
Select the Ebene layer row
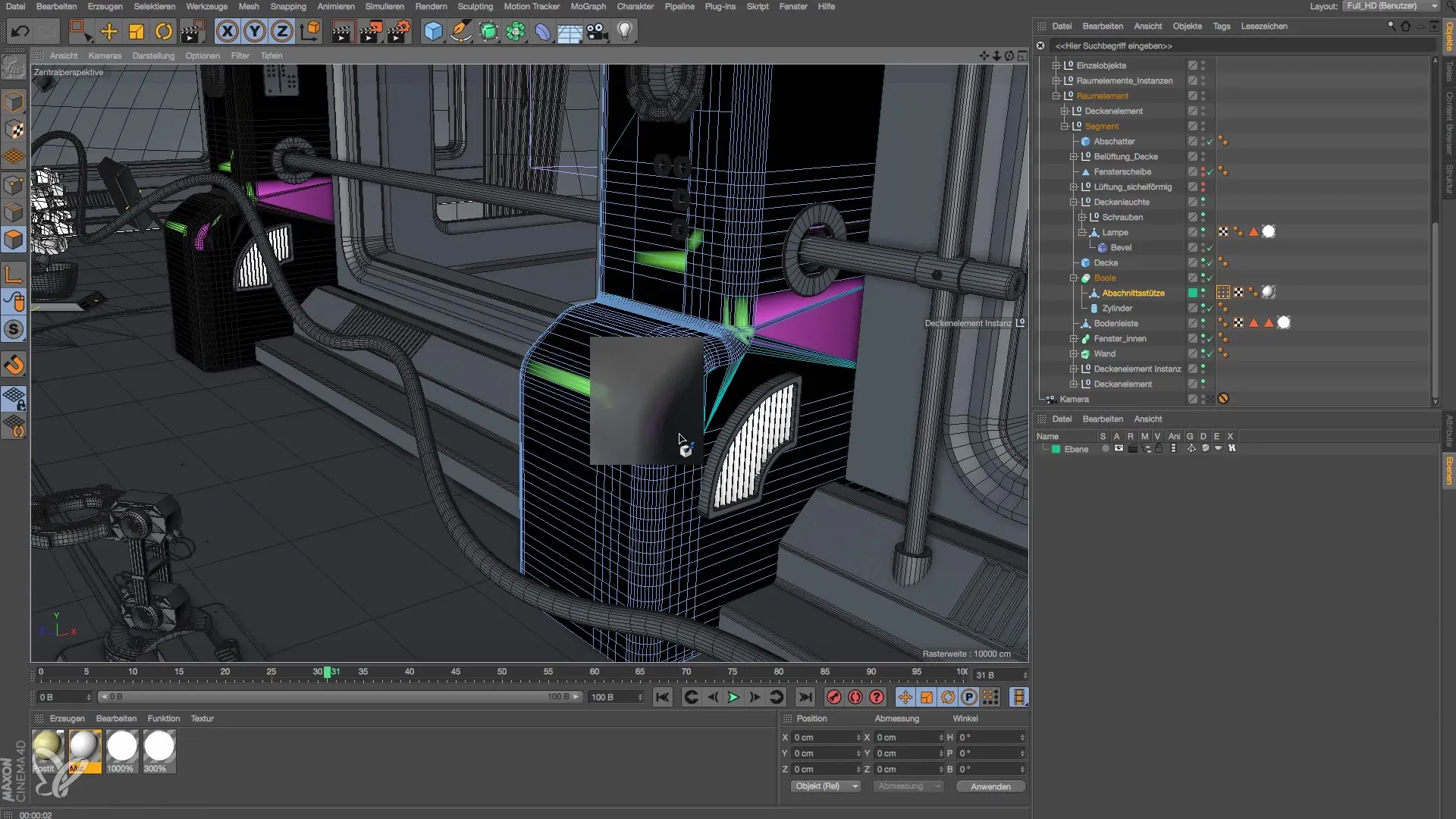(x=1236, y=449)
